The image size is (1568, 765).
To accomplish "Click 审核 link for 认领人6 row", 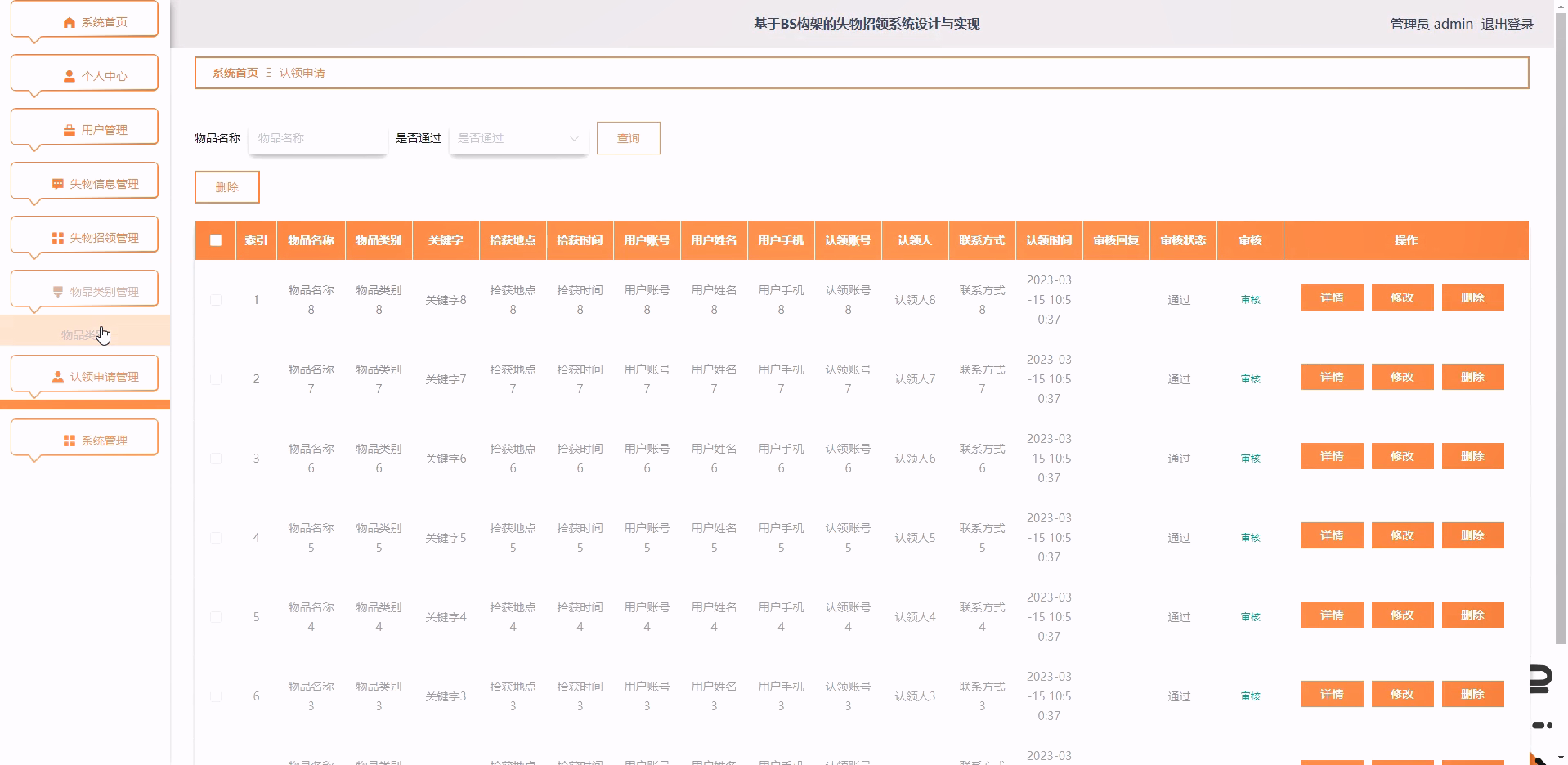I will (1251, 459).
